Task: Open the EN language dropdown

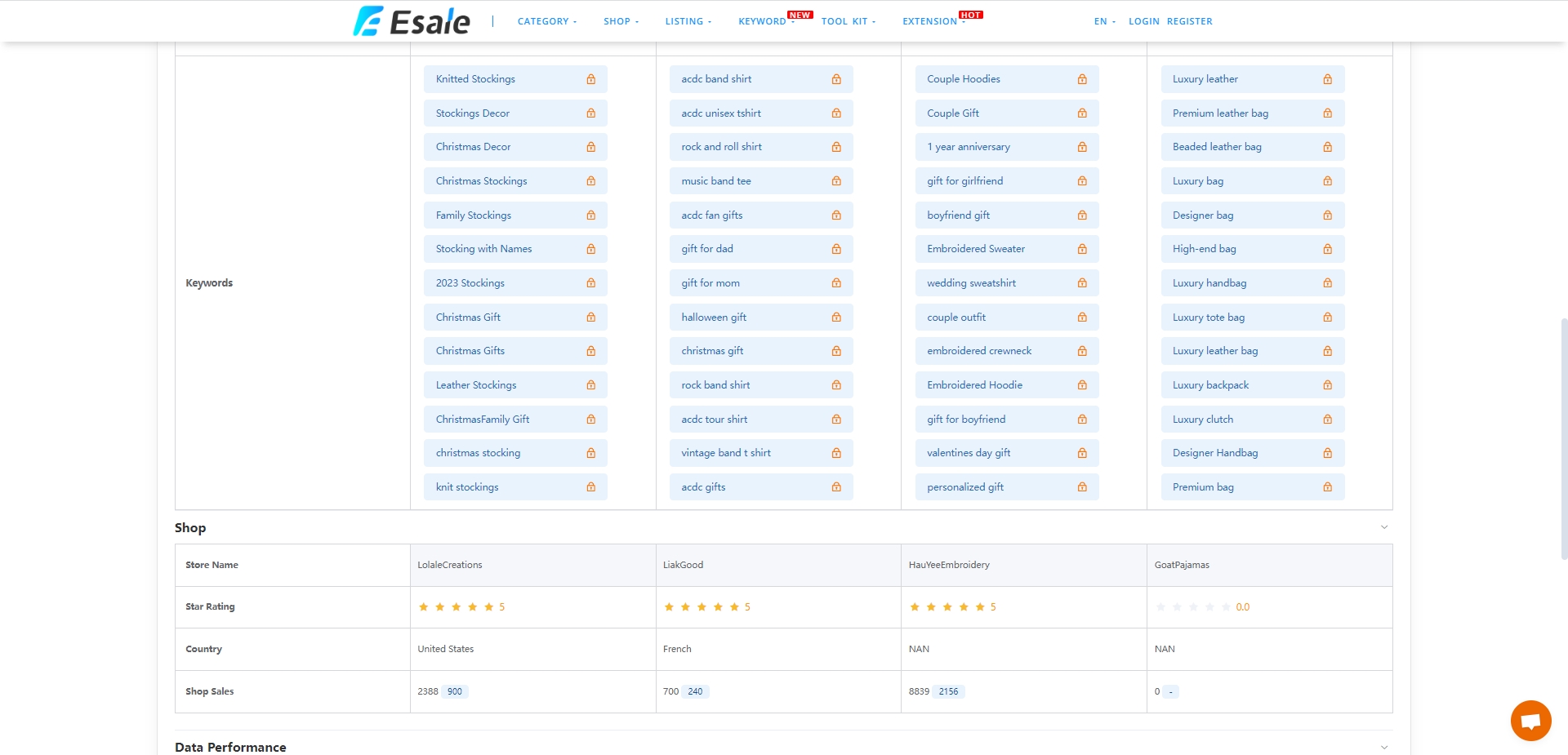Action: (x=1102, y=21)
